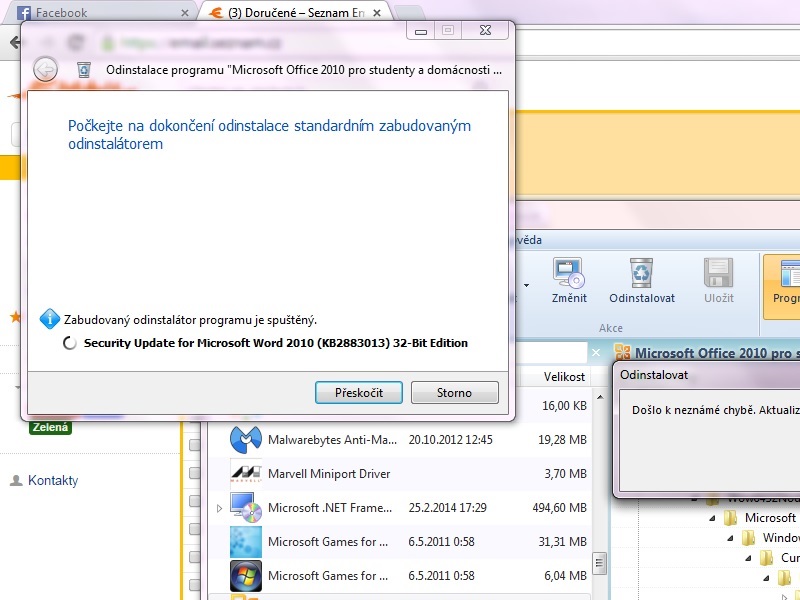Collapse the Microsoft folder in registry tree
Viewport: 800px width, 600px height.
(x=712, y=518)
